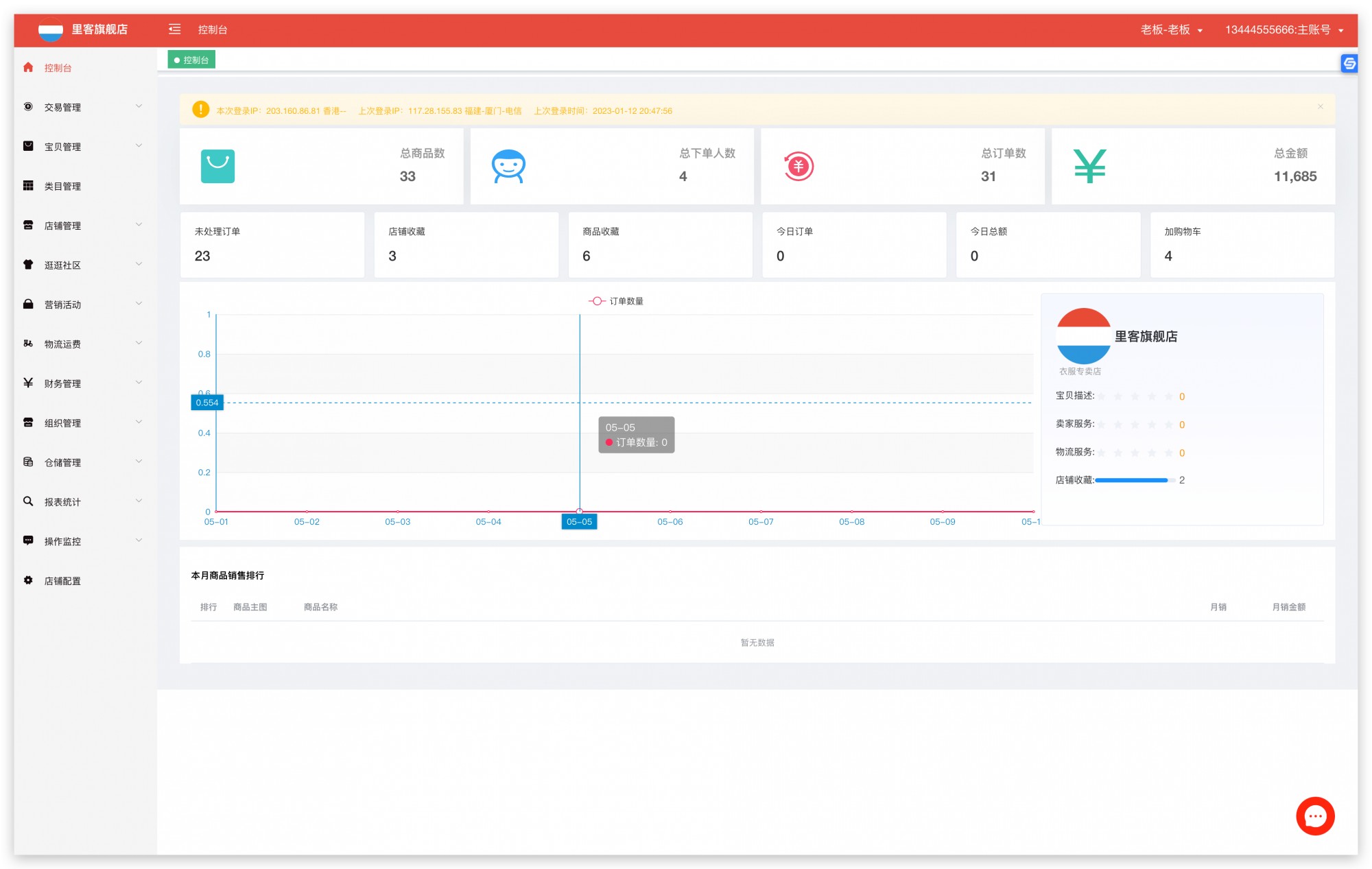Screen dimensions: 1372x869
Task: Click the 未处理订单 card
Action: point(272,245)
